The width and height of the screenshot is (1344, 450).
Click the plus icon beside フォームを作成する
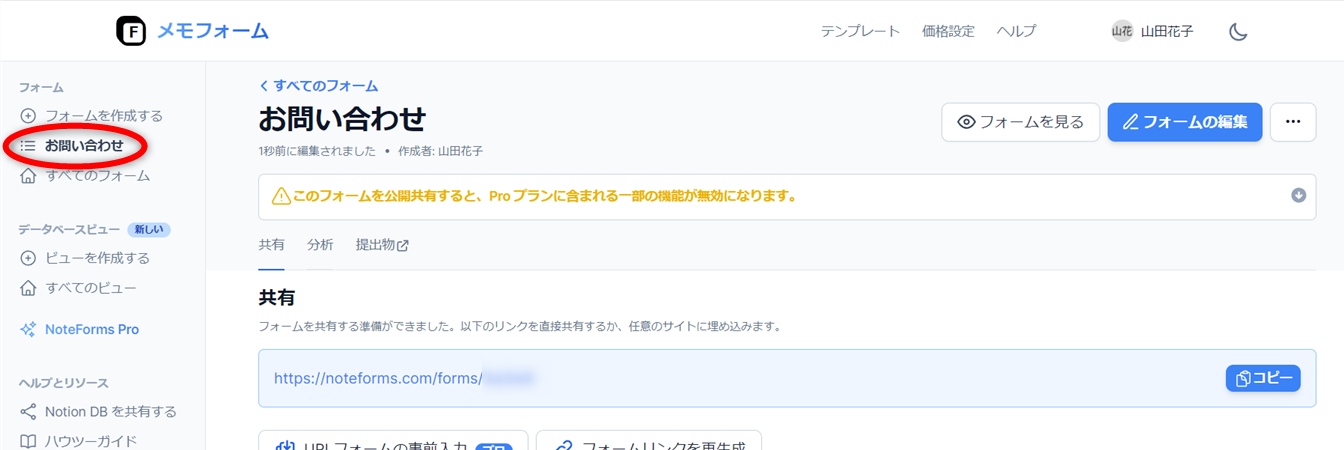pyautogui.click(x=28, y=116)
